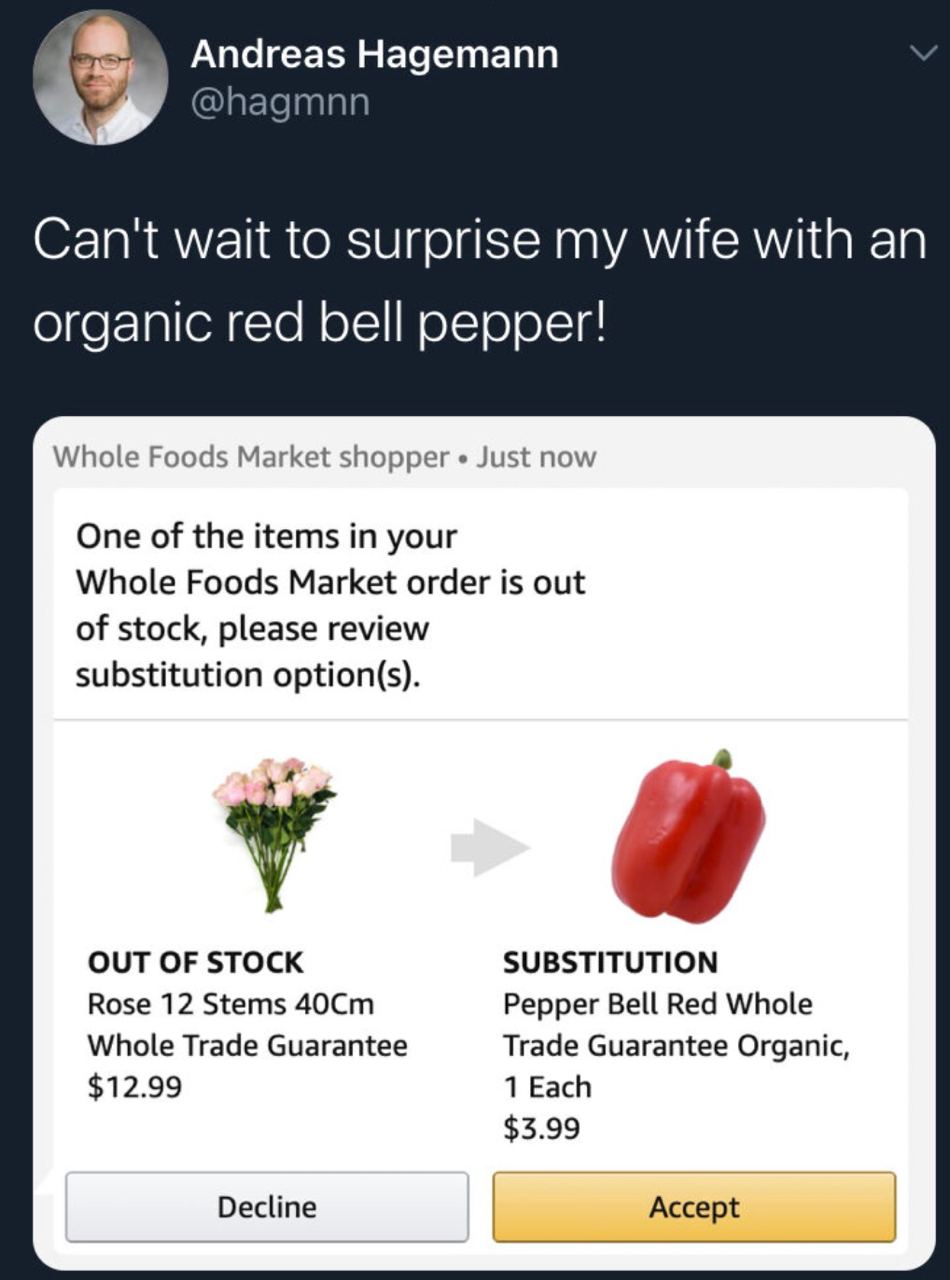Select the Pepper Bell Red Whole item name
950x1280 pixels.
point(658,1003)
